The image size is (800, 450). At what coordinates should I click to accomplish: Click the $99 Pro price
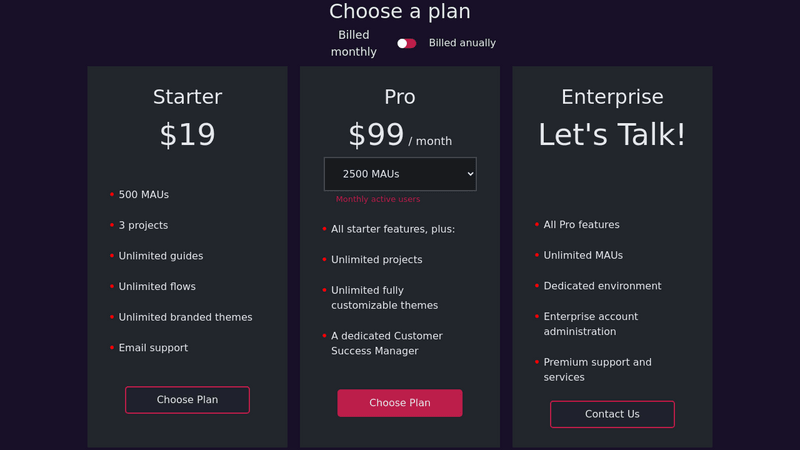pos(376,135)
